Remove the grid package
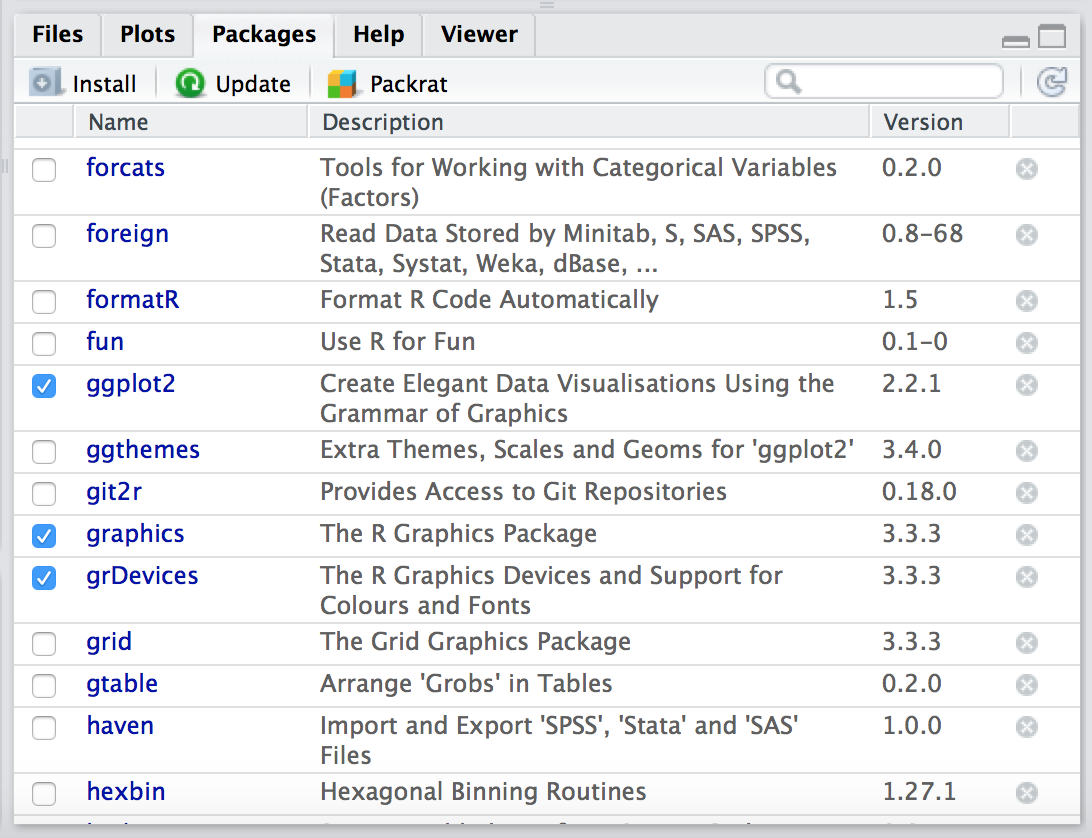The width and height of the screenshot is (1092, 838). 1027,642
